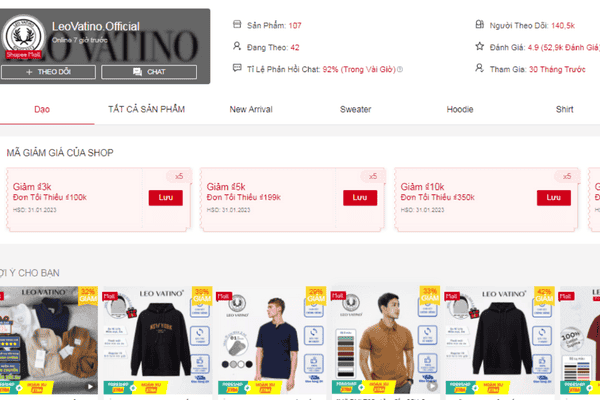The image size is (600, 400).
Task: Click the Đang Theo person icon
Action: coord(237,46)
